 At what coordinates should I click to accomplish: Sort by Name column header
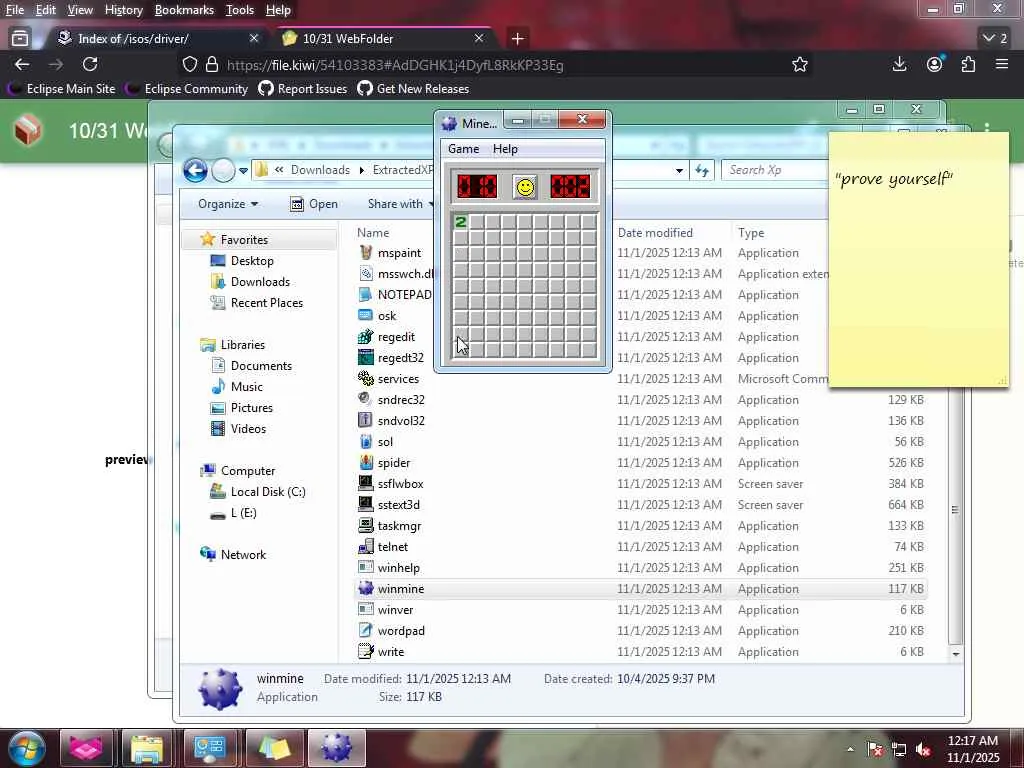tap(373, 232)
